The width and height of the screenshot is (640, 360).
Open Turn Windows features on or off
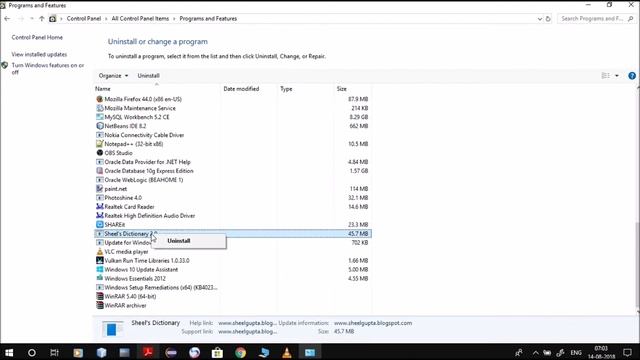point(48,68)
